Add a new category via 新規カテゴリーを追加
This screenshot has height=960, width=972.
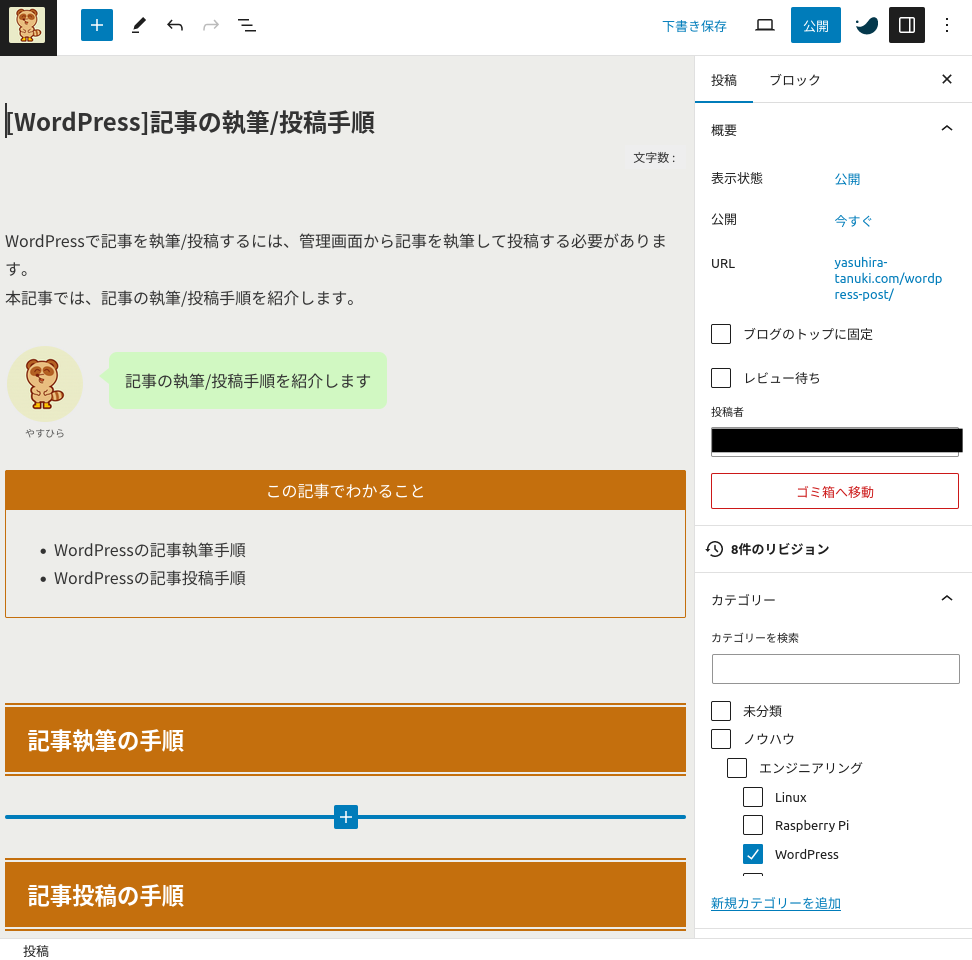point(775,903)
